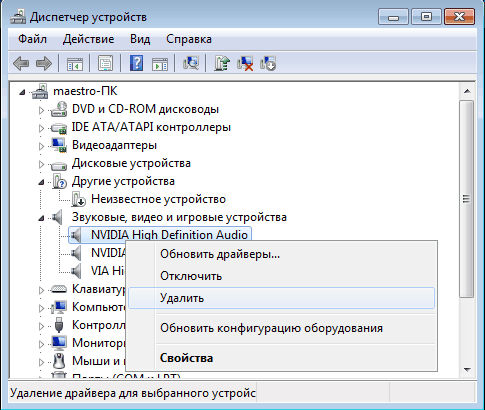This screenshot has height=410, width=485.
Task: Click the keyboard icon next to Клавиатуры
Action: click(59, 289)
